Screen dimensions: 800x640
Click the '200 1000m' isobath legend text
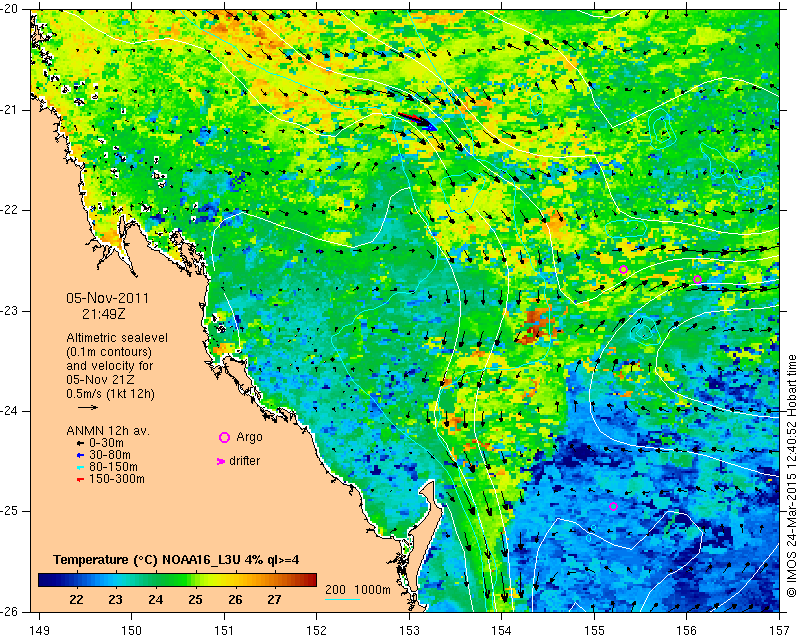coord(358,589)
